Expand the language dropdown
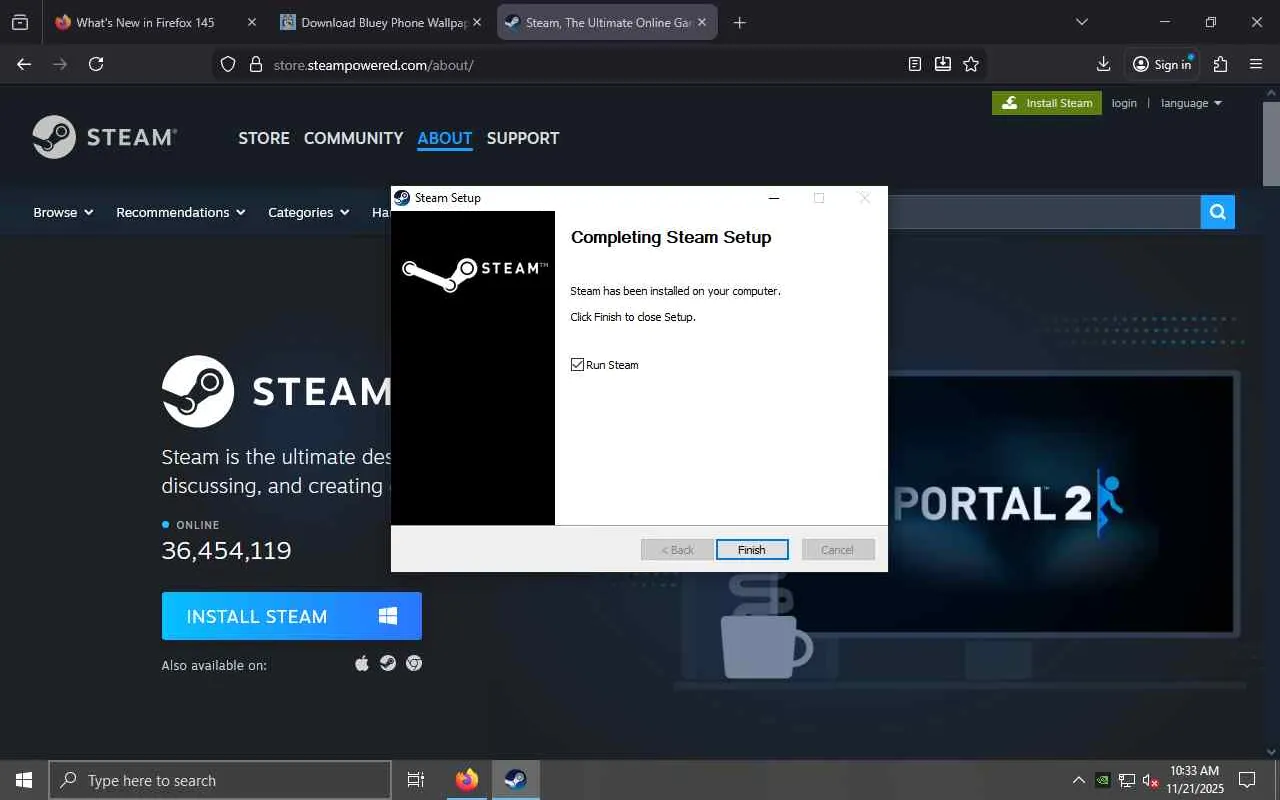 [1191, 103]
